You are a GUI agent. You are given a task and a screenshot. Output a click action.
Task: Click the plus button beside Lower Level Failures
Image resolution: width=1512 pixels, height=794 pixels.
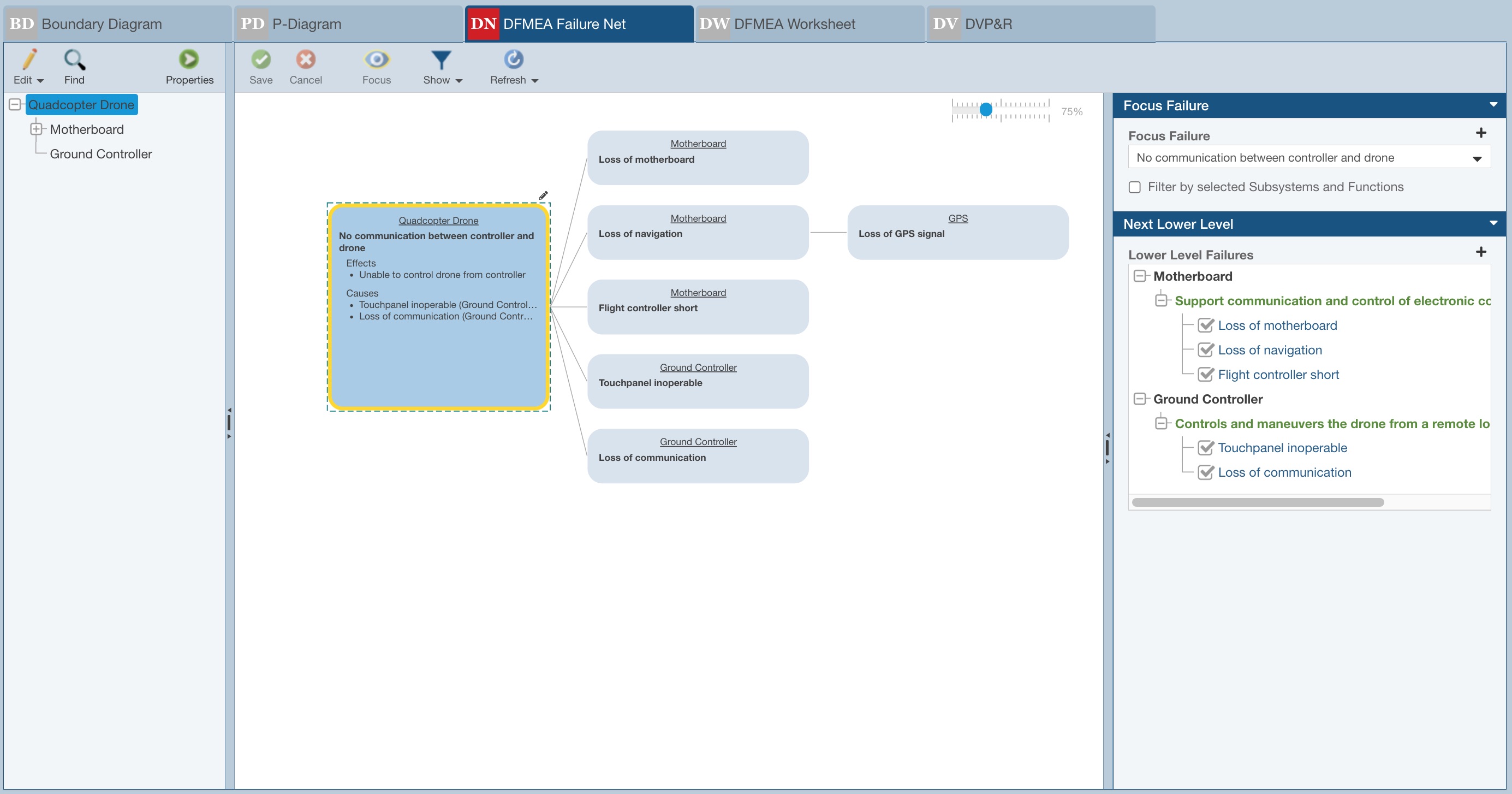(x=1481, y=252)
